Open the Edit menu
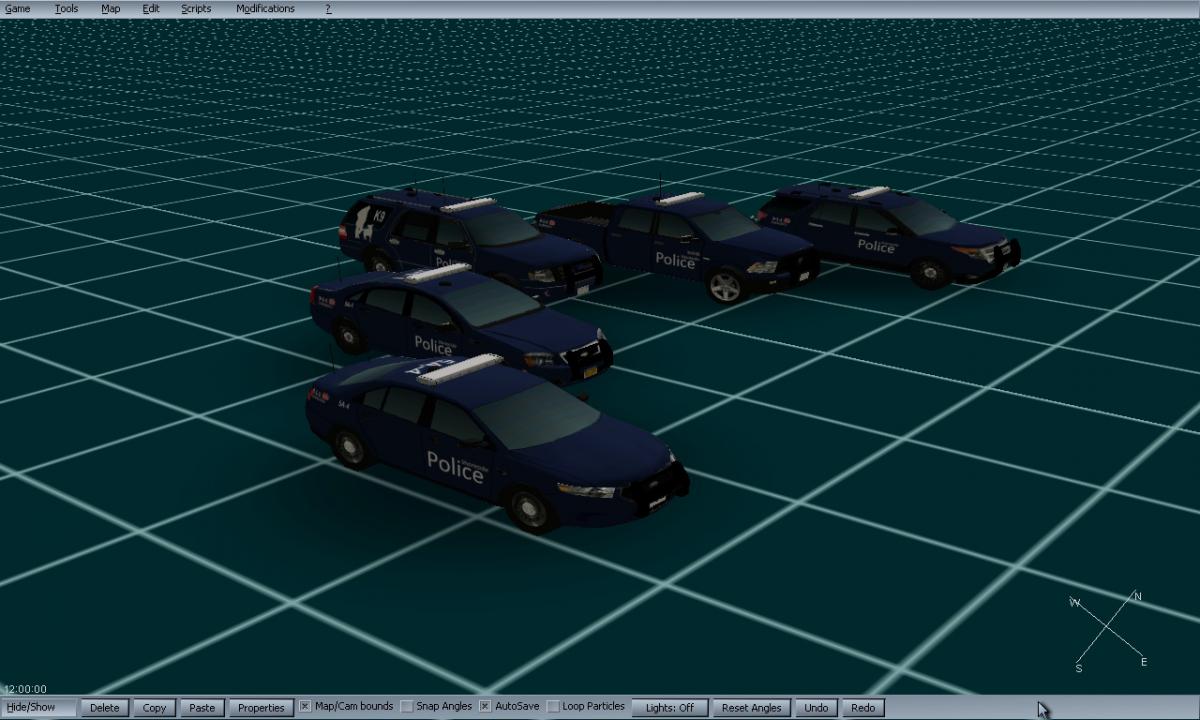This screenshot has height=720, width=1200. point(151,8)
